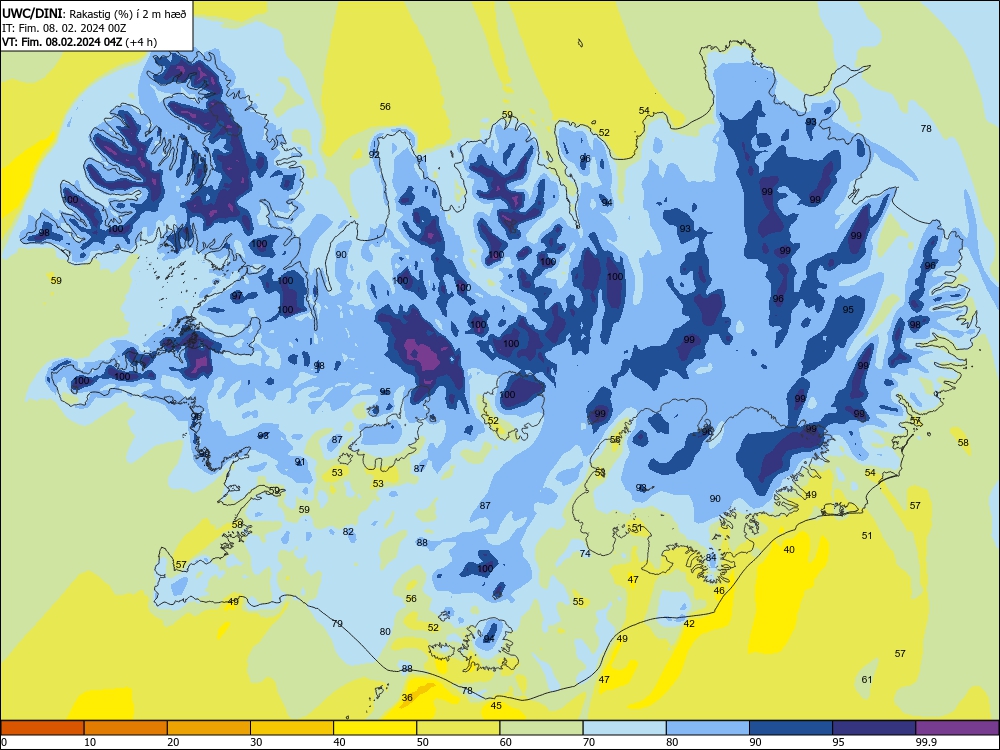Click the legend tick label 99.9
The width and height of the screenshot is (1000, 750).
tap(926, 742)
